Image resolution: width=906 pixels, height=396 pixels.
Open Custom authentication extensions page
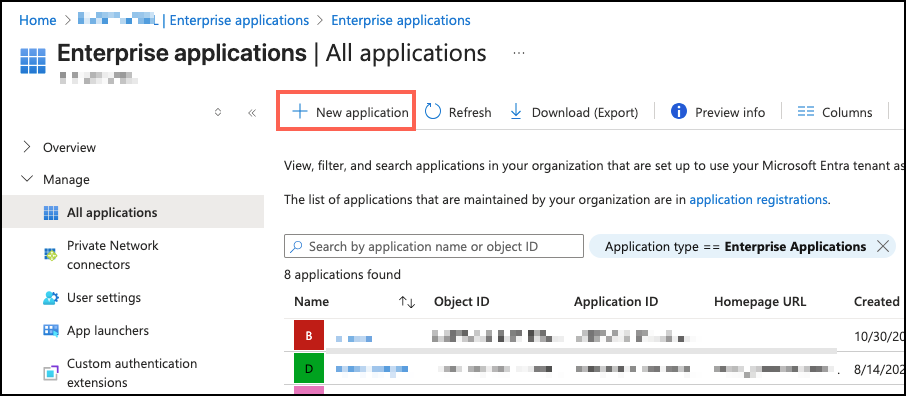pyautogui.click(x=132, y=373)
